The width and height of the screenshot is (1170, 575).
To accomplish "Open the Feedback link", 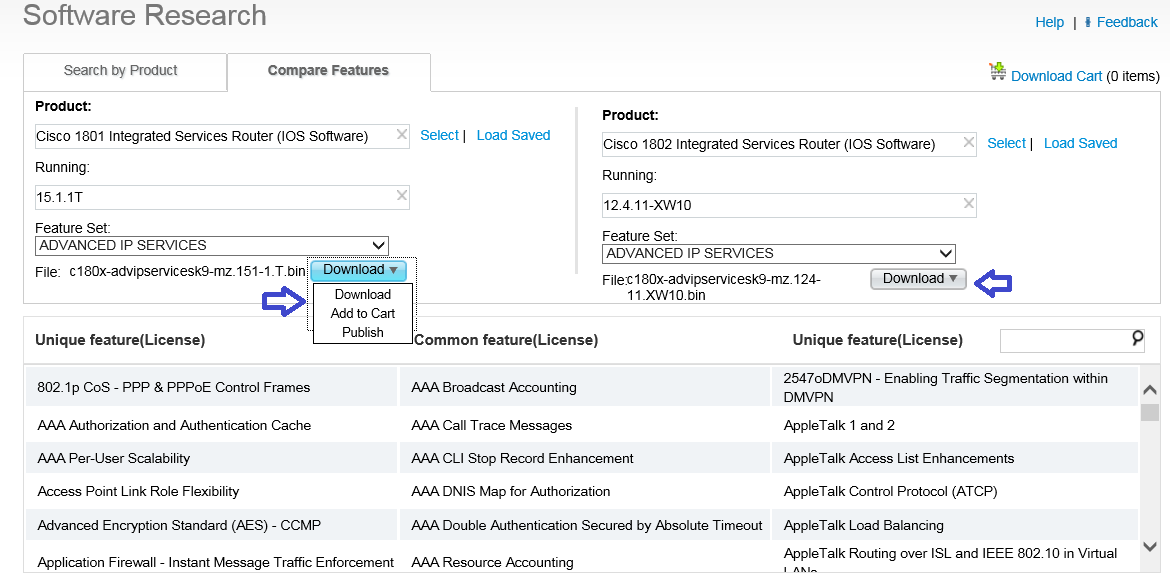I will pyautogui.click(x=1127, y=22).
